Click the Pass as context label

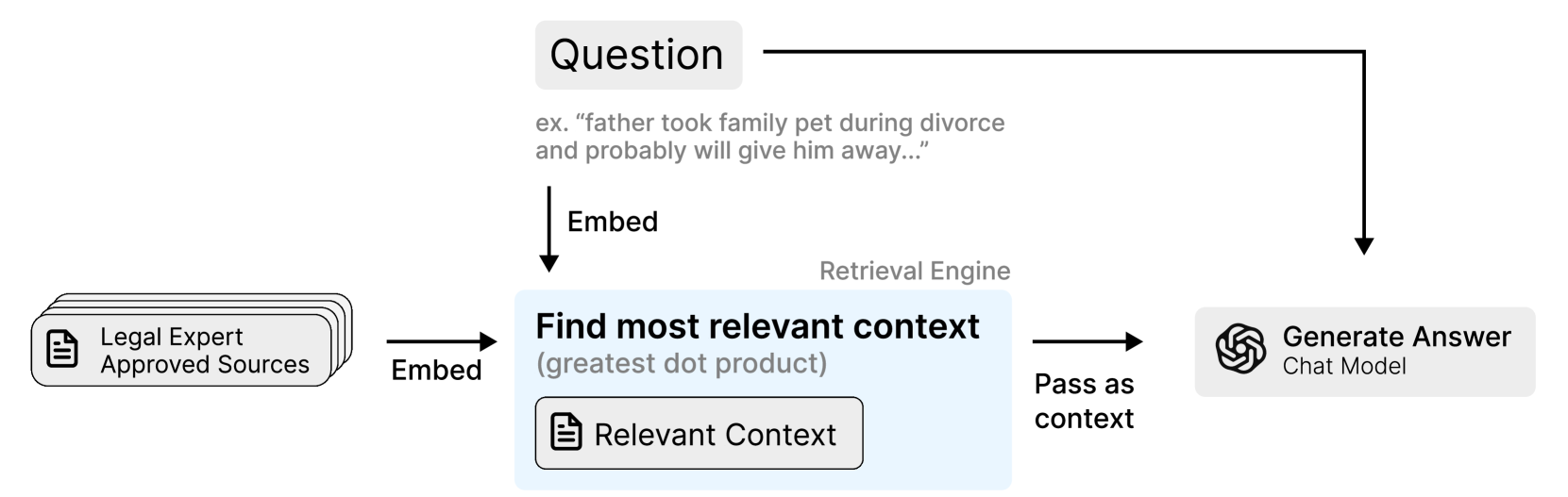(x=1084, y=401)
